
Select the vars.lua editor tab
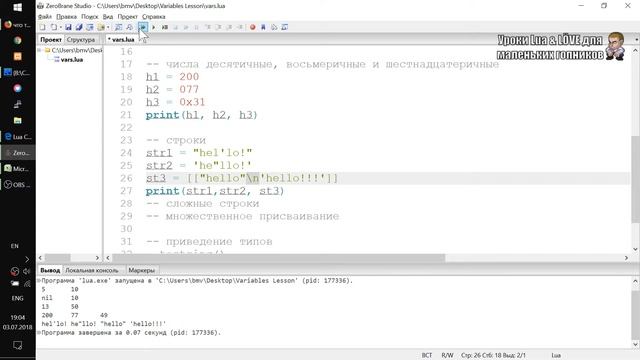(x=122, y=40)
